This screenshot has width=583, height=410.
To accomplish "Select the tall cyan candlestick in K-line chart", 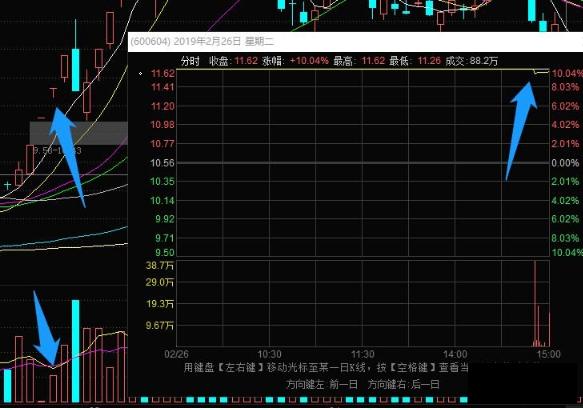I will (75, 70).
